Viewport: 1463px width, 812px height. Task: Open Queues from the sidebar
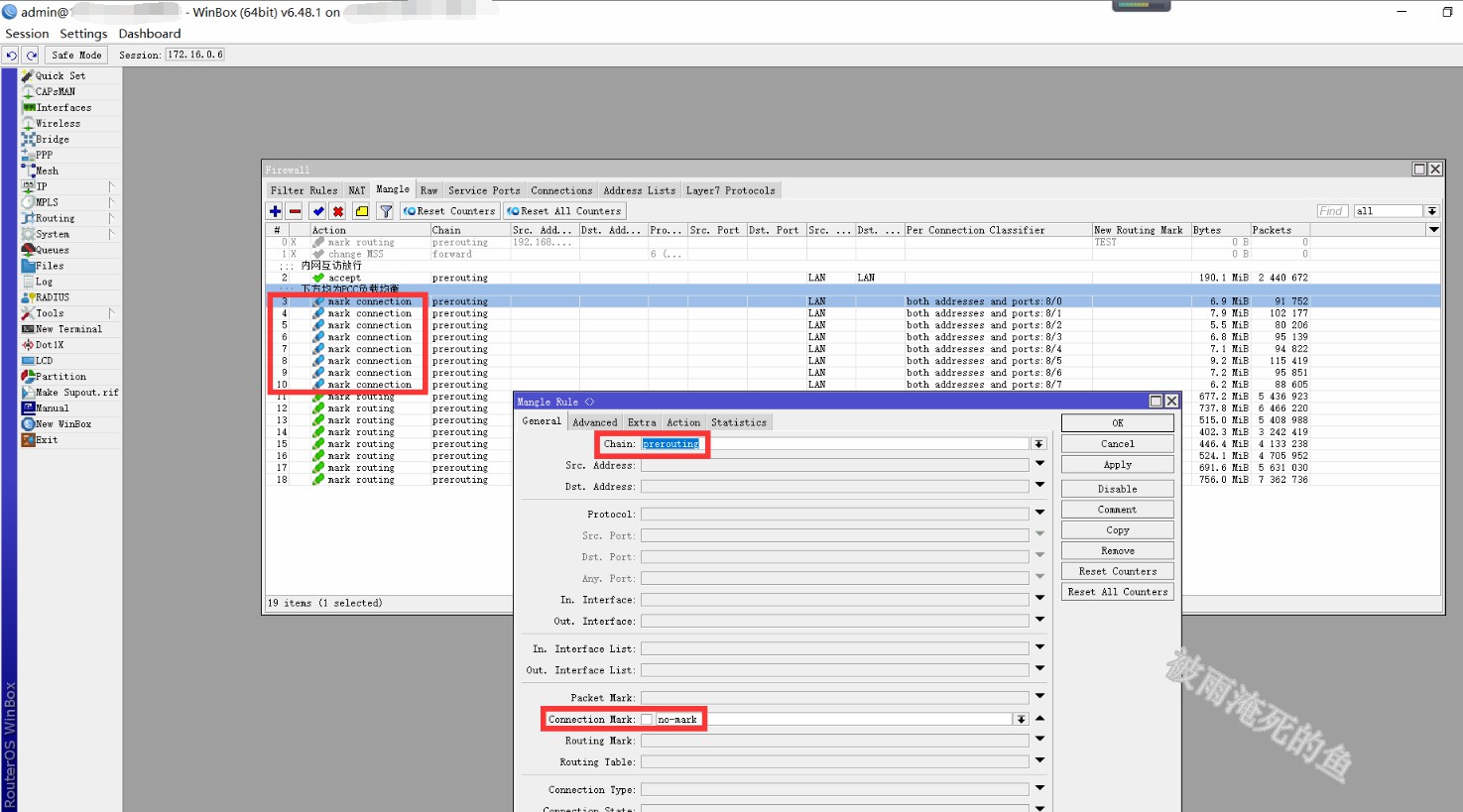(x=52, y=250)
